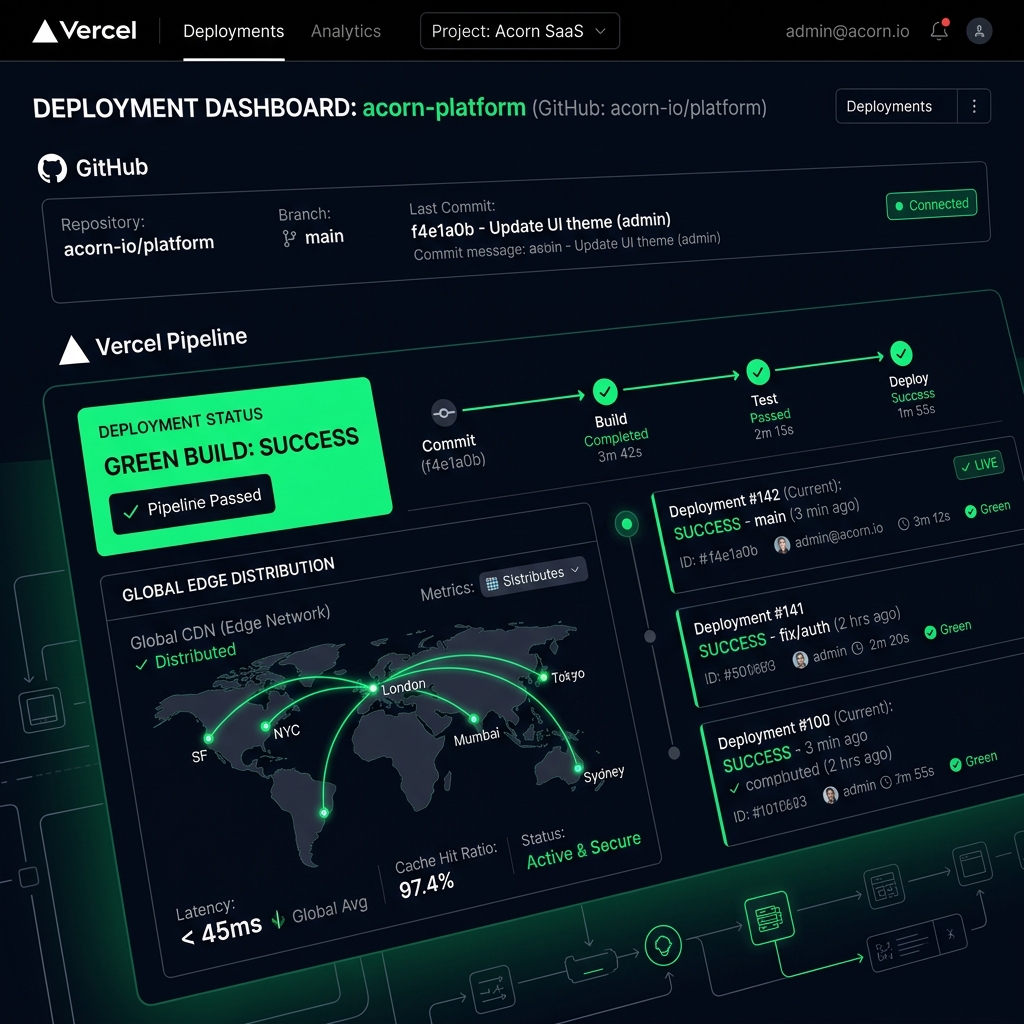1024x1024 pixels.
Task: Select the timeline marker beside Deployment #141
Action: (650, 636)
